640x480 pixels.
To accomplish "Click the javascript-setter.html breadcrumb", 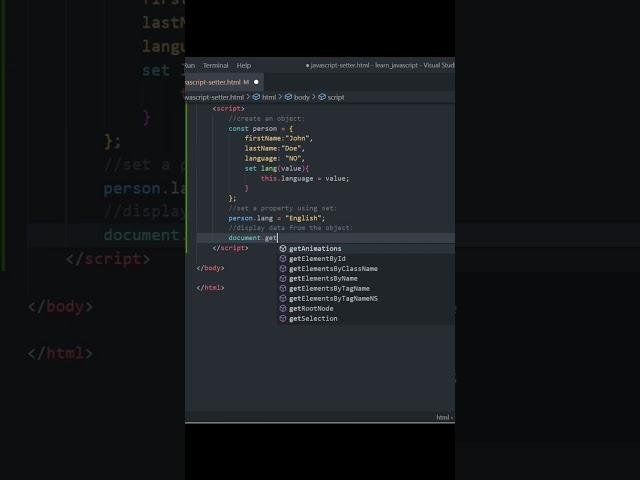I will tap(214, 97).
